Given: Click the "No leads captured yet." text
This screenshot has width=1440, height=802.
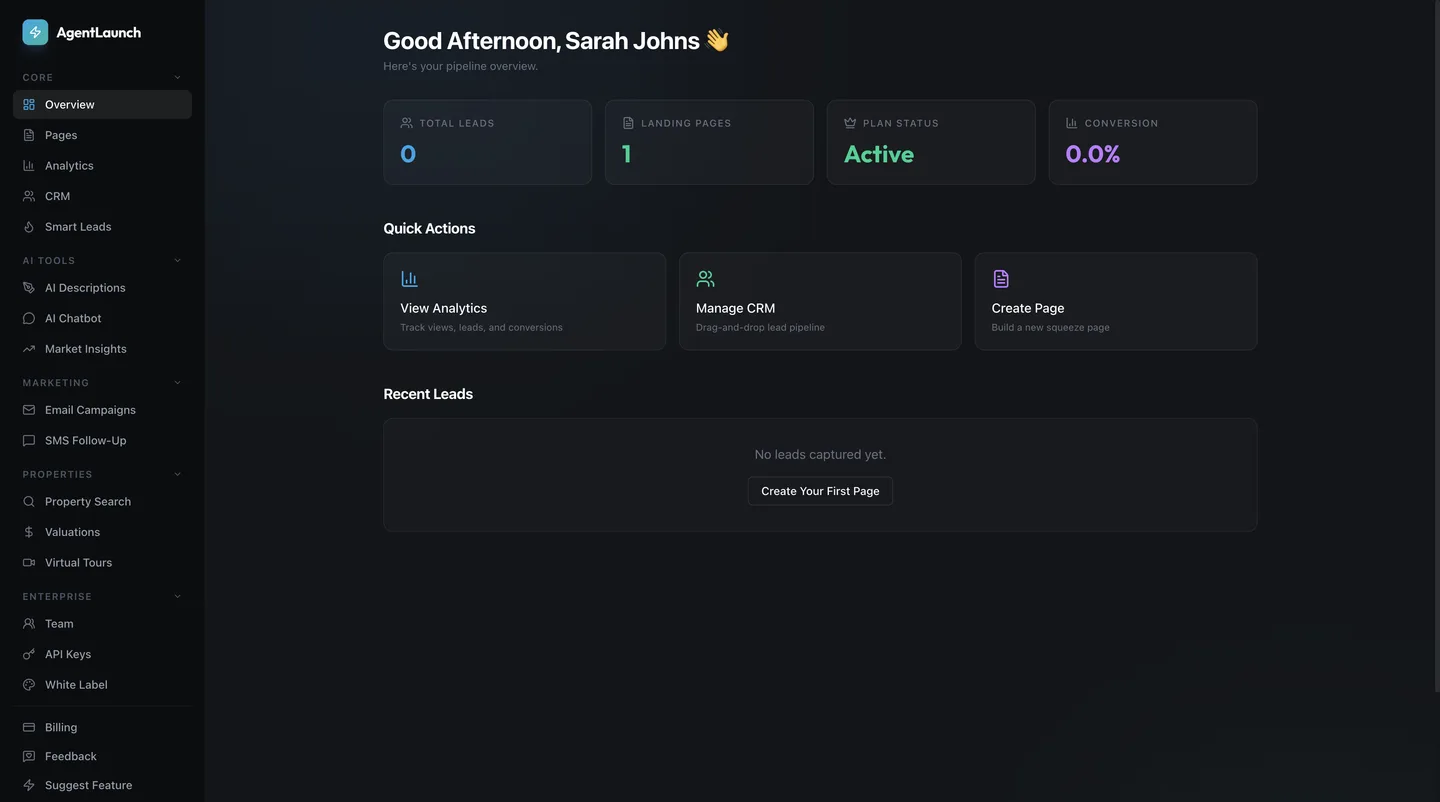Looking at the screenshot, I should click(x=820, y=455).
